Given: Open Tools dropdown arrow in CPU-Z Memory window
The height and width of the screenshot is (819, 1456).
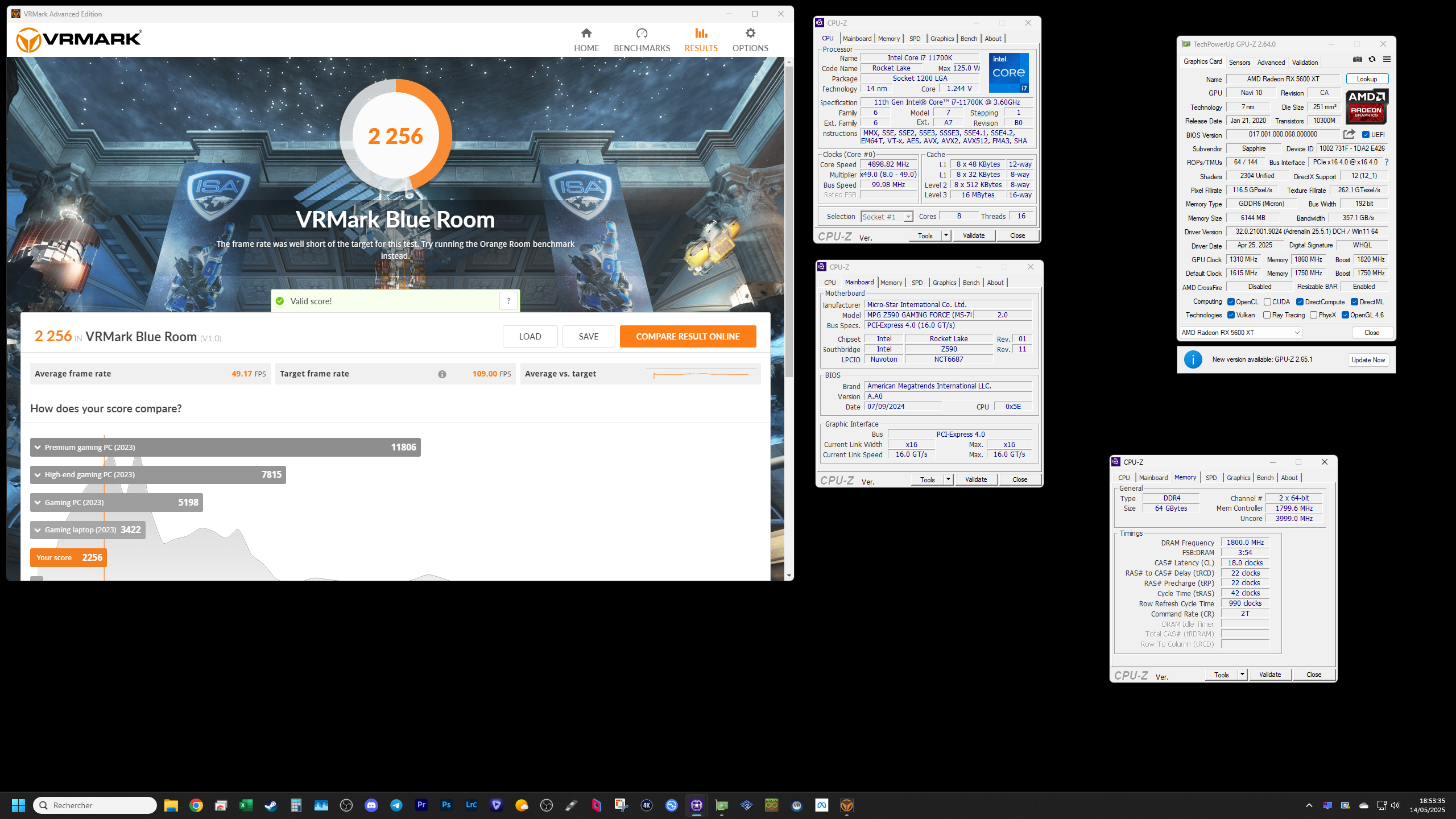Looking at the screenshot, I should (1242, 675).
